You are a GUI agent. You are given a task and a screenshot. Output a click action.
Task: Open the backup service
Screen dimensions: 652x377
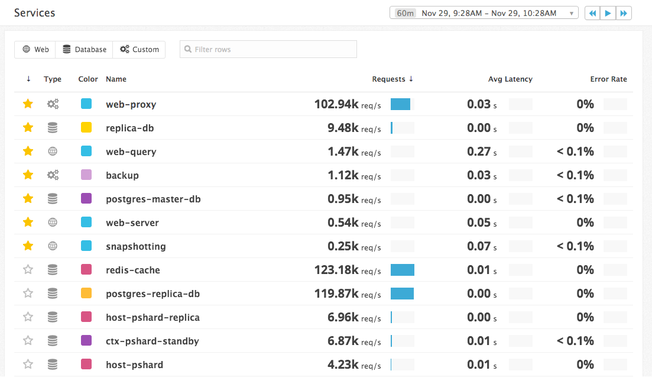[122, 175]
